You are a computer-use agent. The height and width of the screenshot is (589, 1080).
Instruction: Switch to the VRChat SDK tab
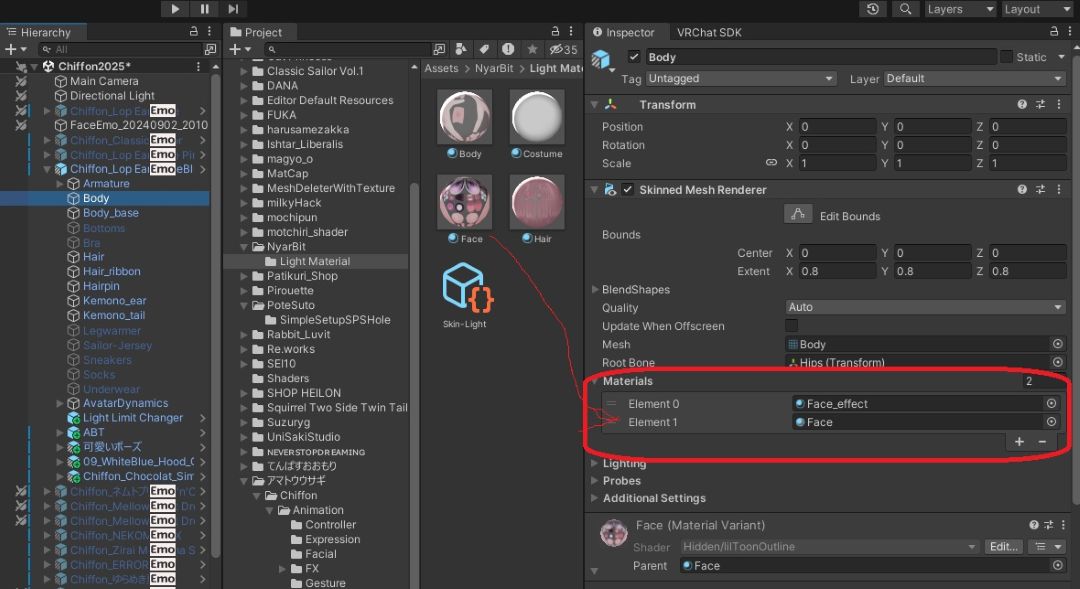pos(711,31)
